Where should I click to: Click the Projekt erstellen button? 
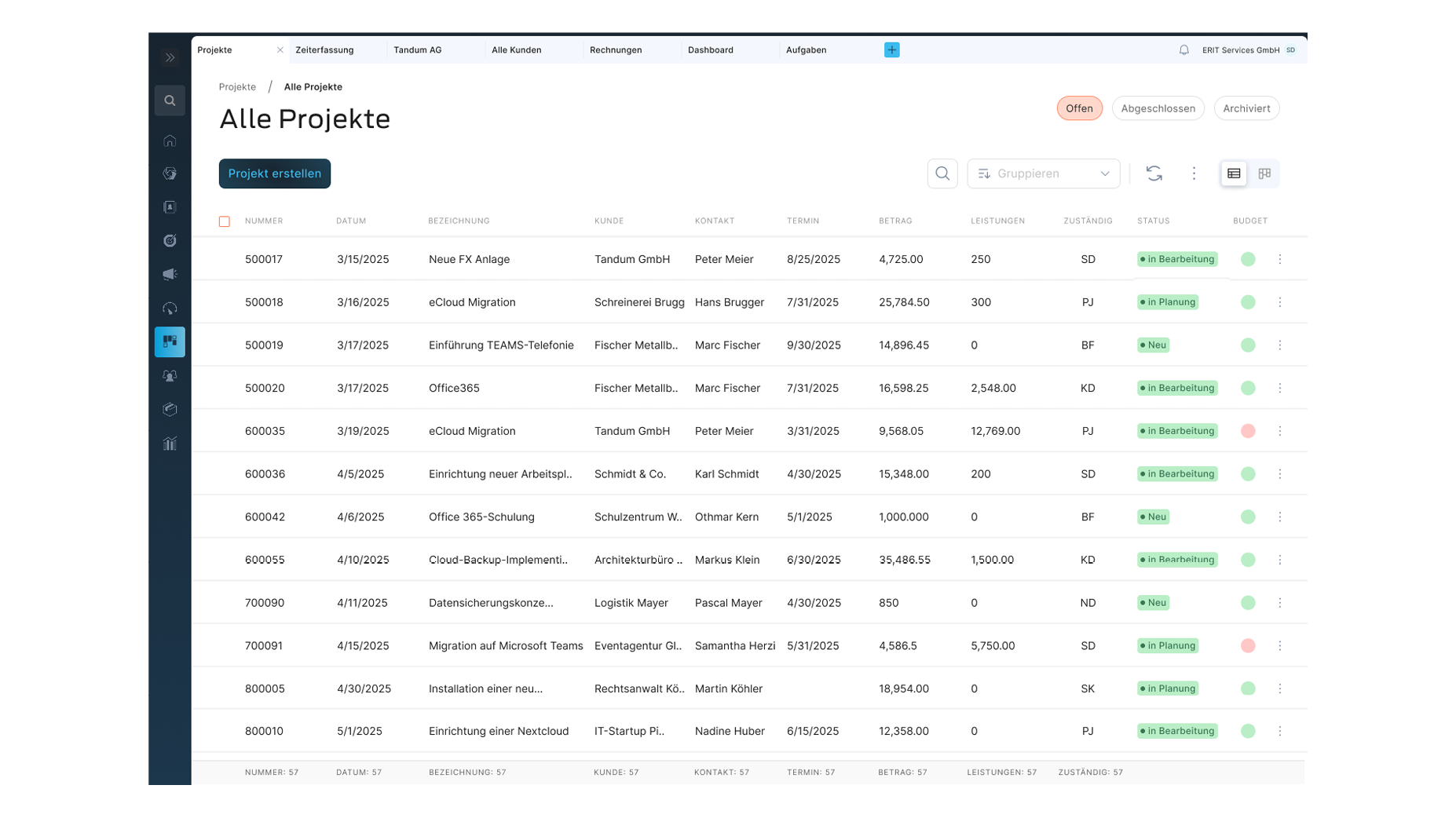pos(275,173)
